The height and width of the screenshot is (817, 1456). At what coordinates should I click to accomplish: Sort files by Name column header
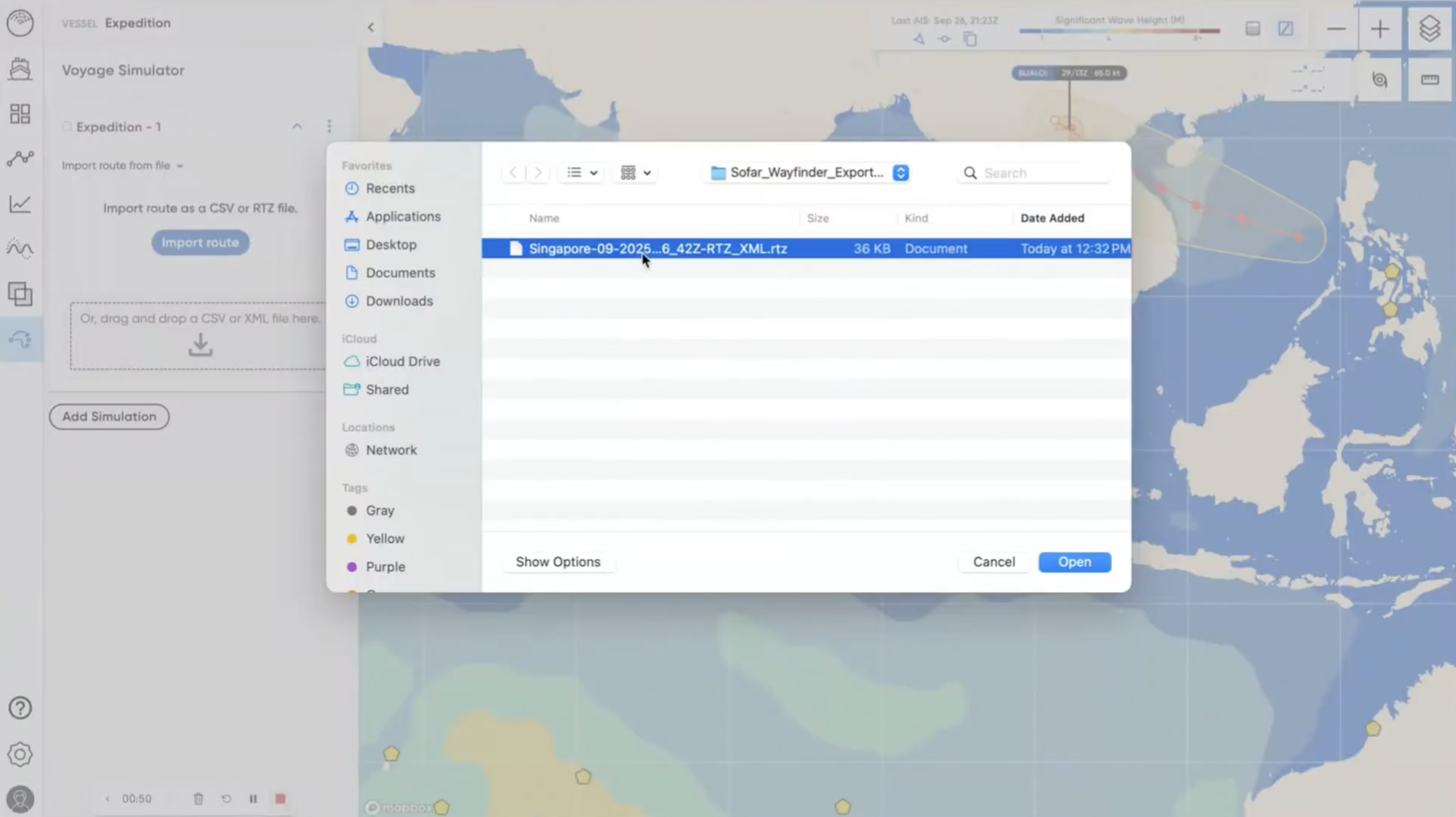[x=544, y=218]
